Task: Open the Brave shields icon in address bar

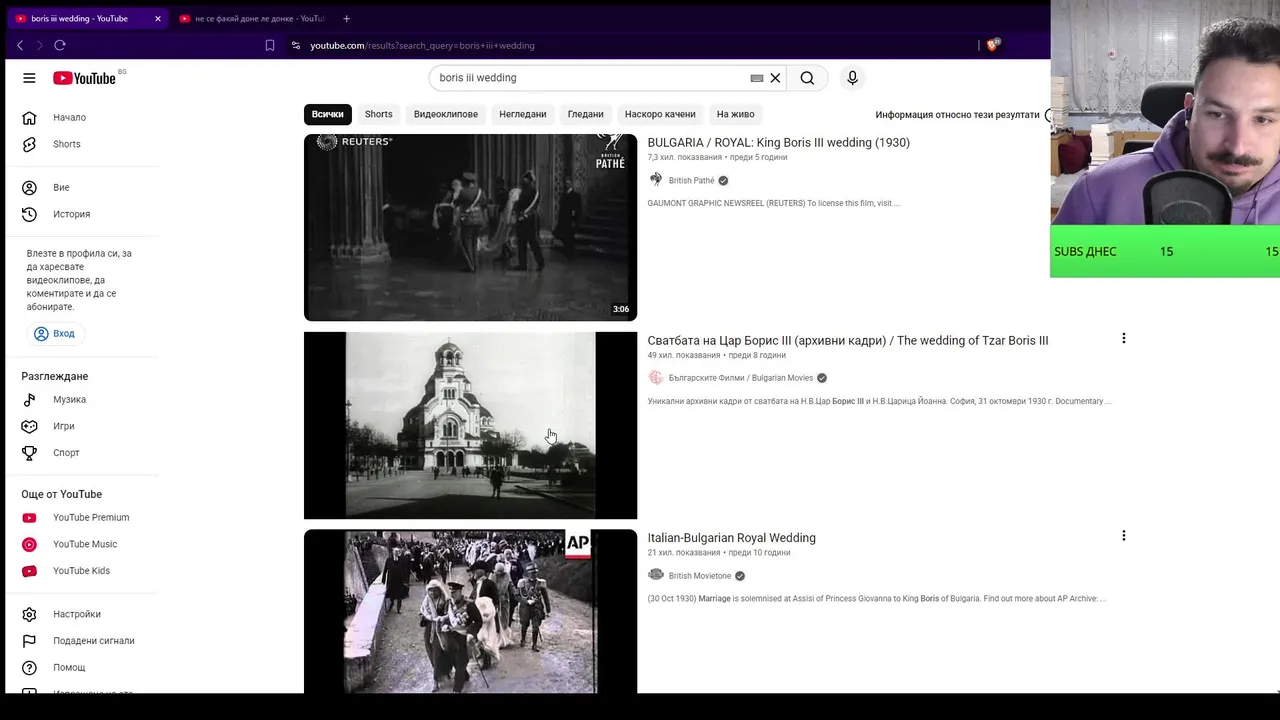Action: [993, 45]
